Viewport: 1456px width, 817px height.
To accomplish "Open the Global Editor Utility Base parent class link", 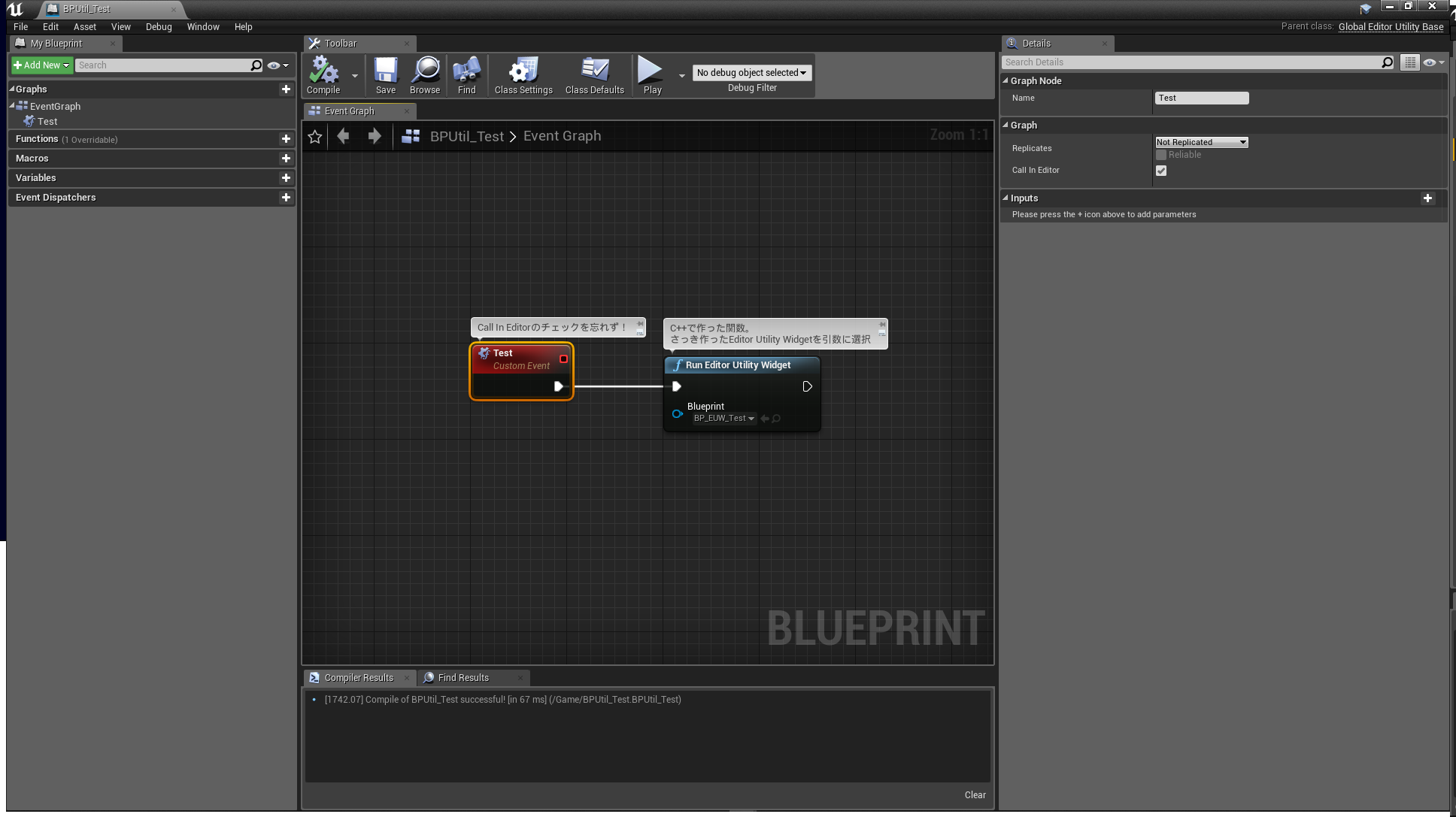I will click(x=1391, y=26).
